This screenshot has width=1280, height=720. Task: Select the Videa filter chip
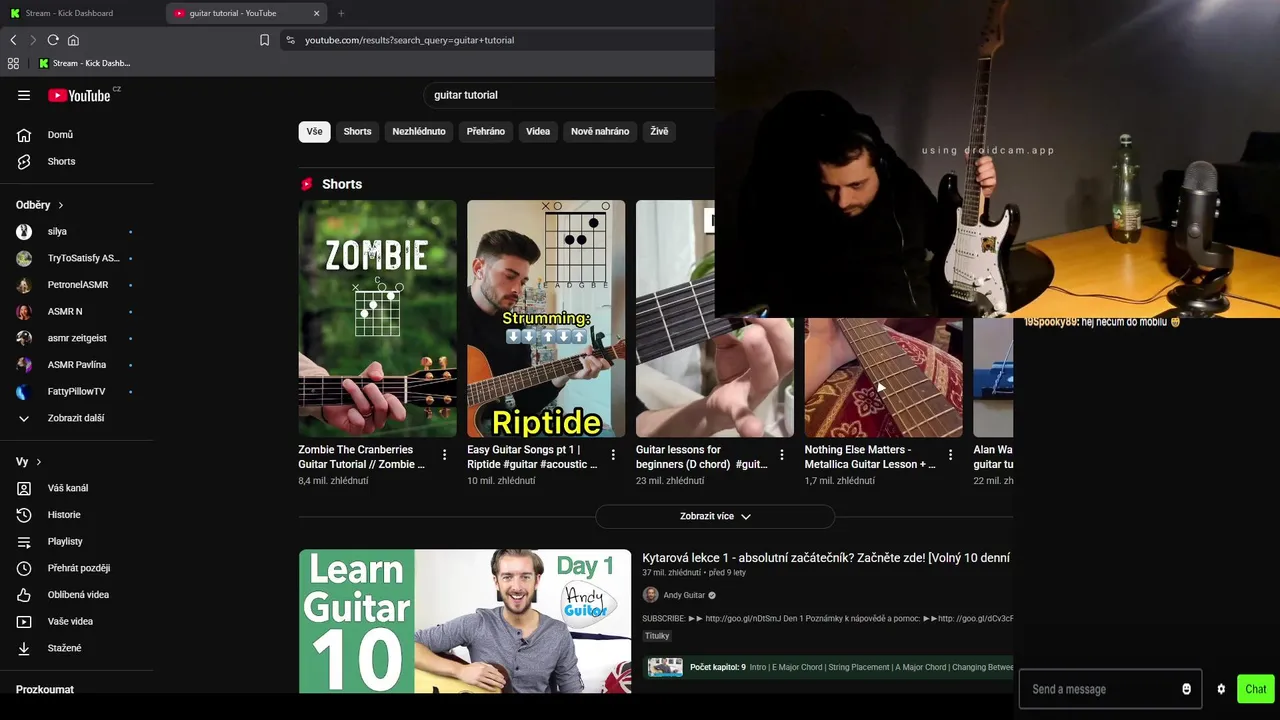tap(538, 131)
